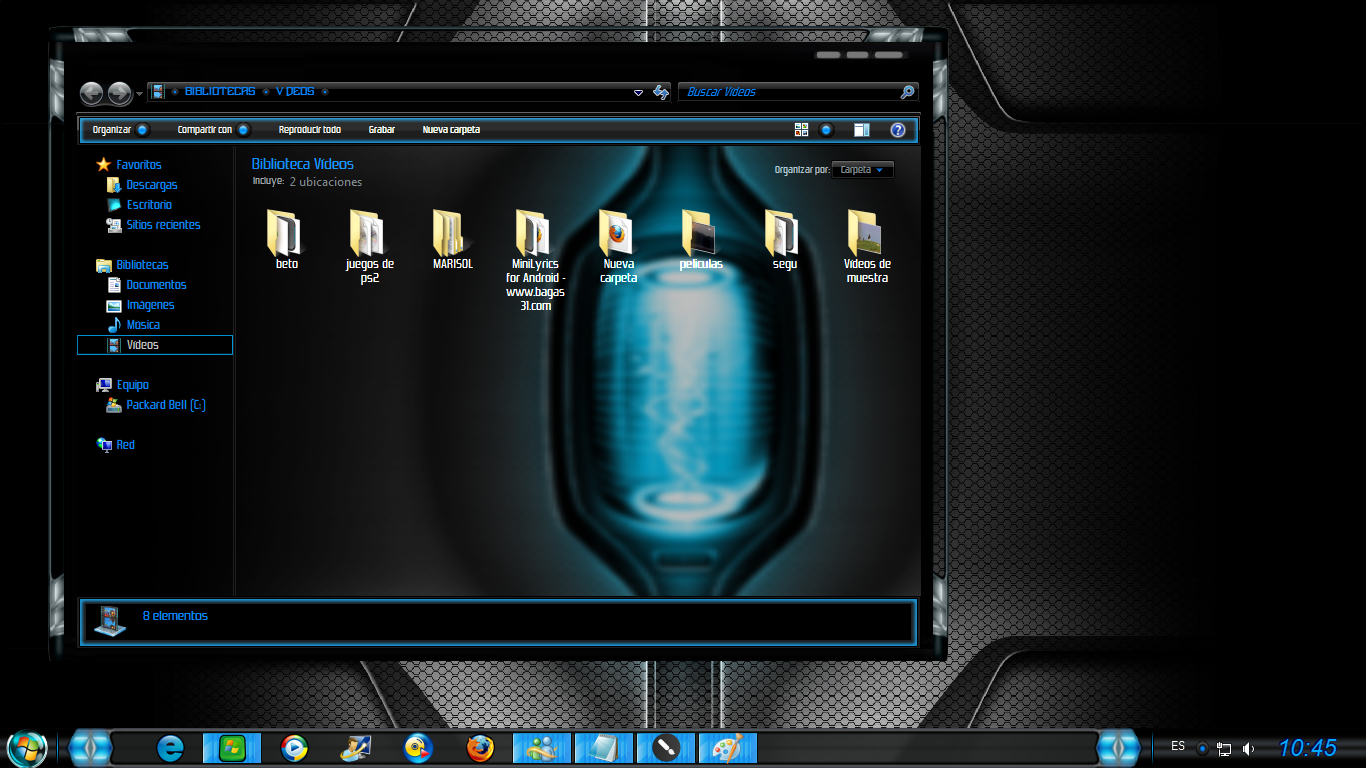This screenshot has width=1366, height=768.
Task: Select Equipo in the navigation pane
Action: click(132, 385)
